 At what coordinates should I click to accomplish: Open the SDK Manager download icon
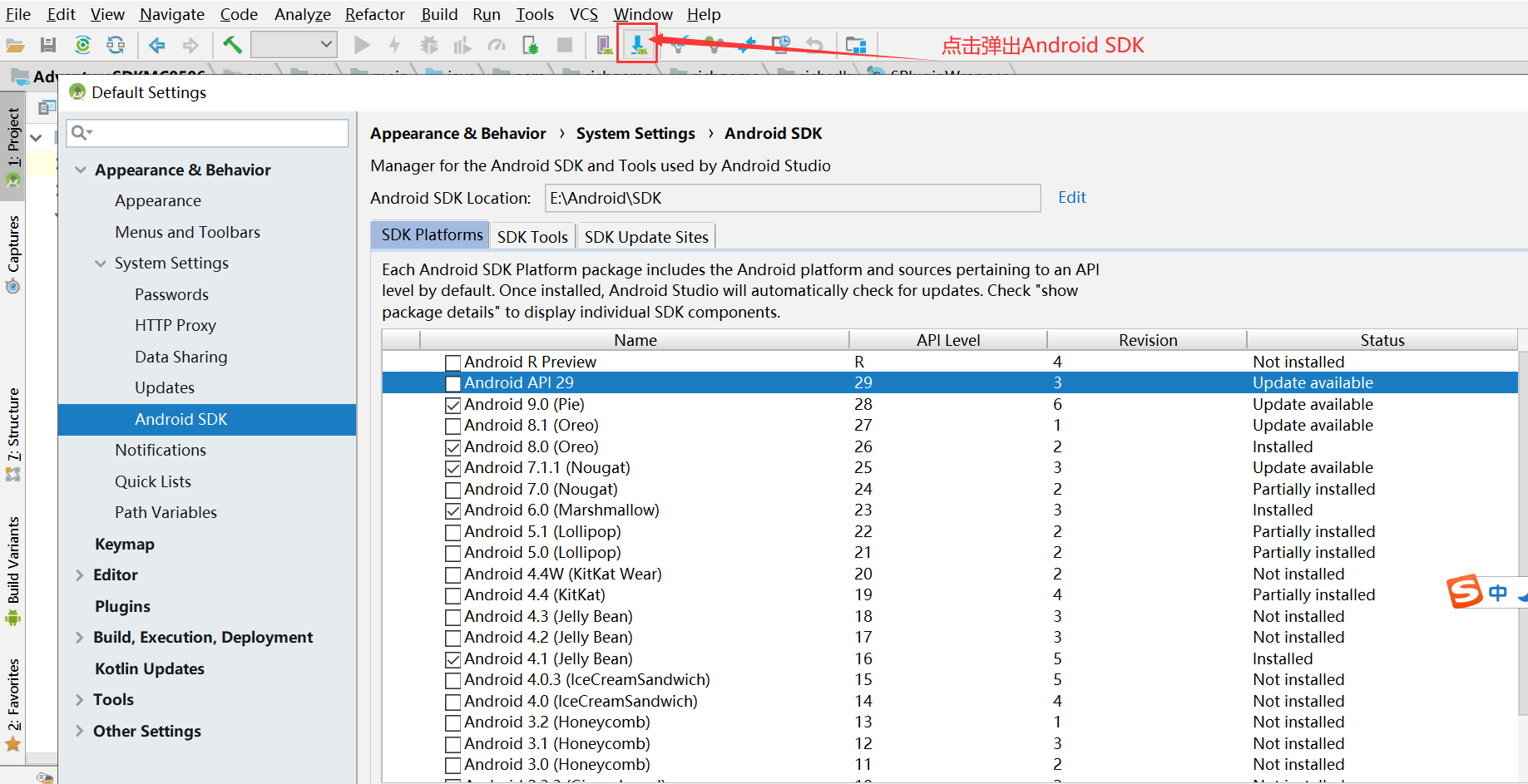click(x=638, y=45)
